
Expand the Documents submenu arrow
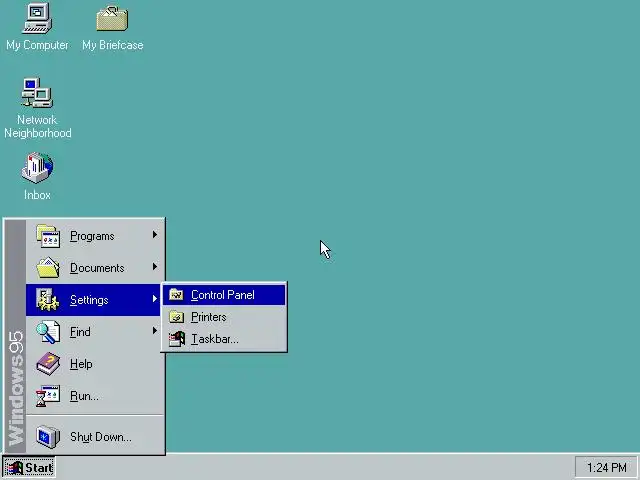[x=155, y=267]
